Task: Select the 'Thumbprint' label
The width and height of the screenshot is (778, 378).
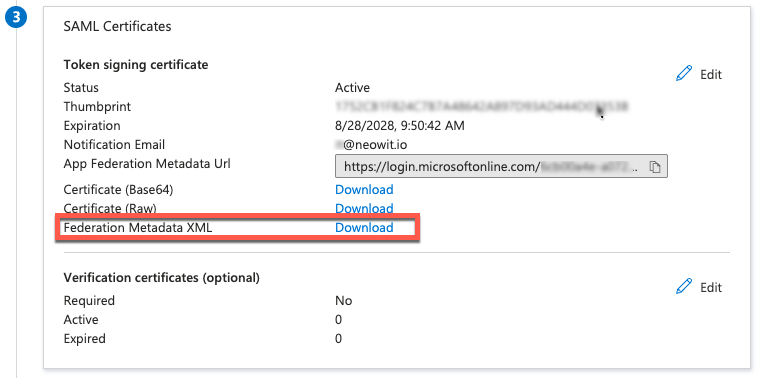Action: tap(97, 107)
